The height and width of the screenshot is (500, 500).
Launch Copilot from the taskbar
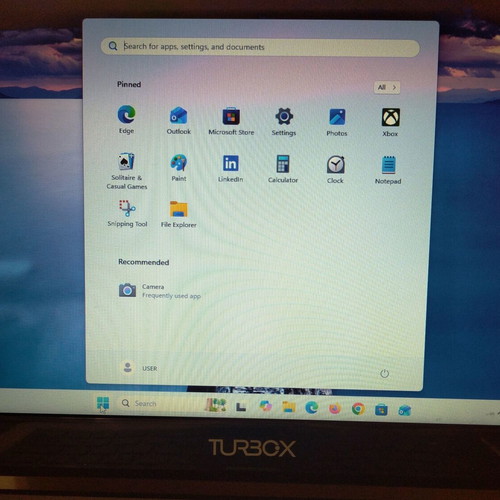tap(265, 406)
